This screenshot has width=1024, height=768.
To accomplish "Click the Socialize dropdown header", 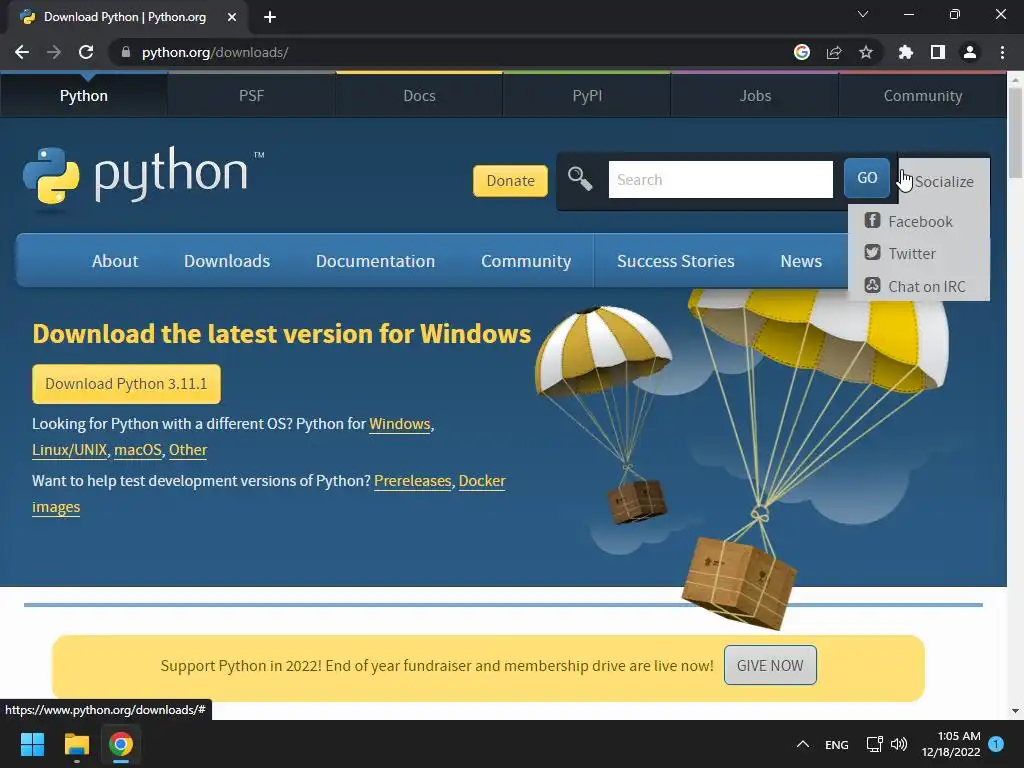I will [x=944, y=181].
